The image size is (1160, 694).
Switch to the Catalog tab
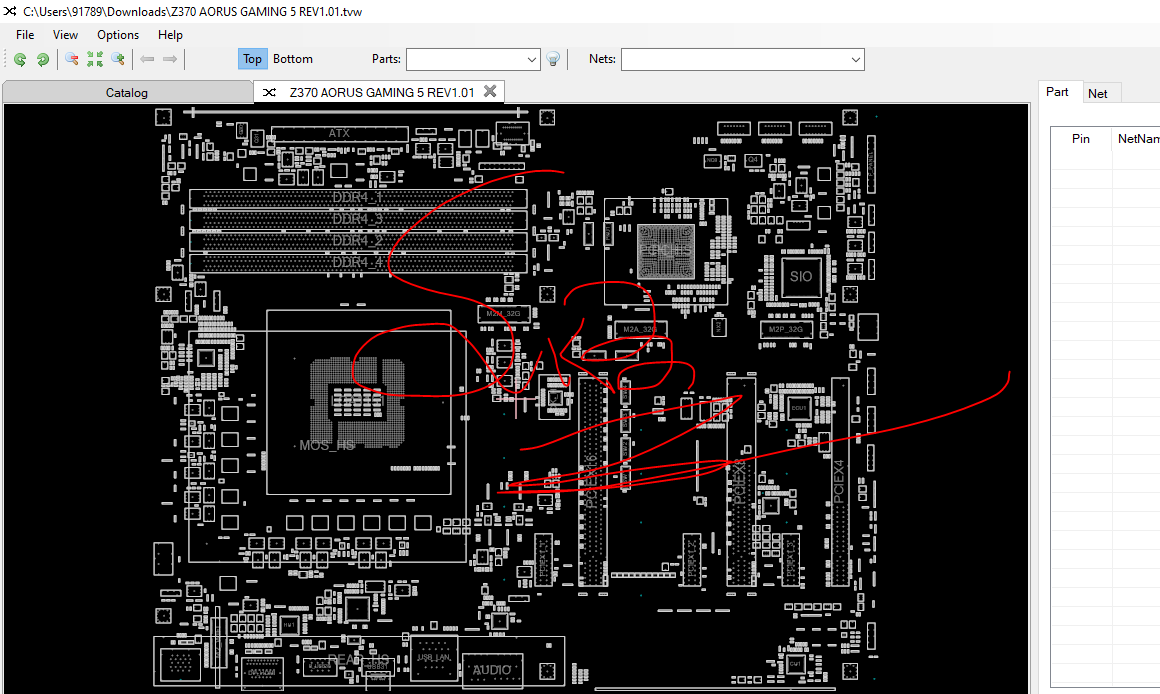point(127,92)
